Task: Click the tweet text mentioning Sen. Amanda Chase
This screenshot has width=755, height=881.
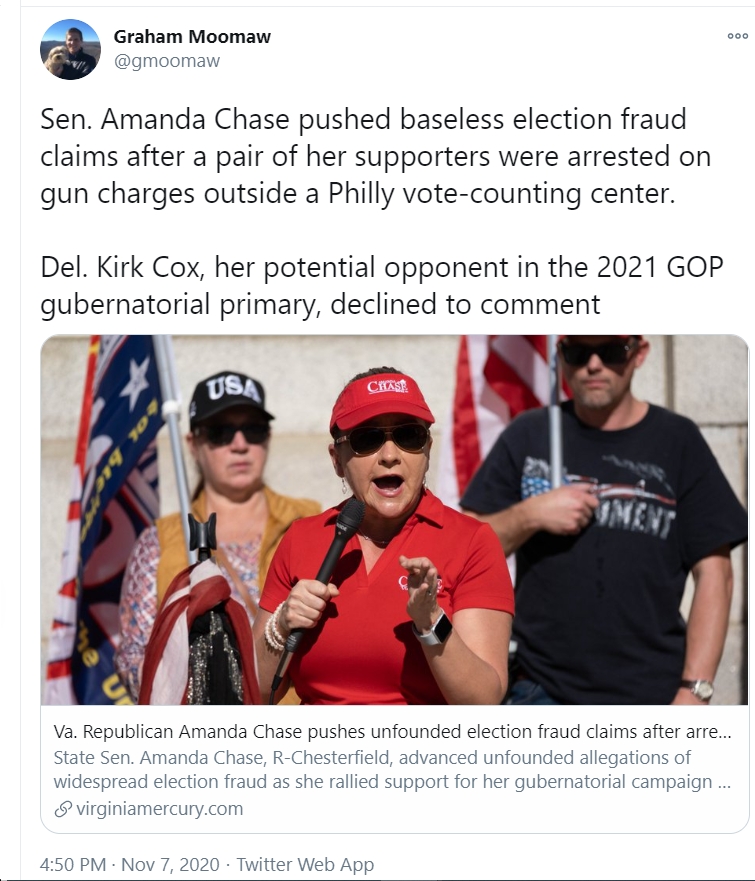Action: click(x=375, y=157)
